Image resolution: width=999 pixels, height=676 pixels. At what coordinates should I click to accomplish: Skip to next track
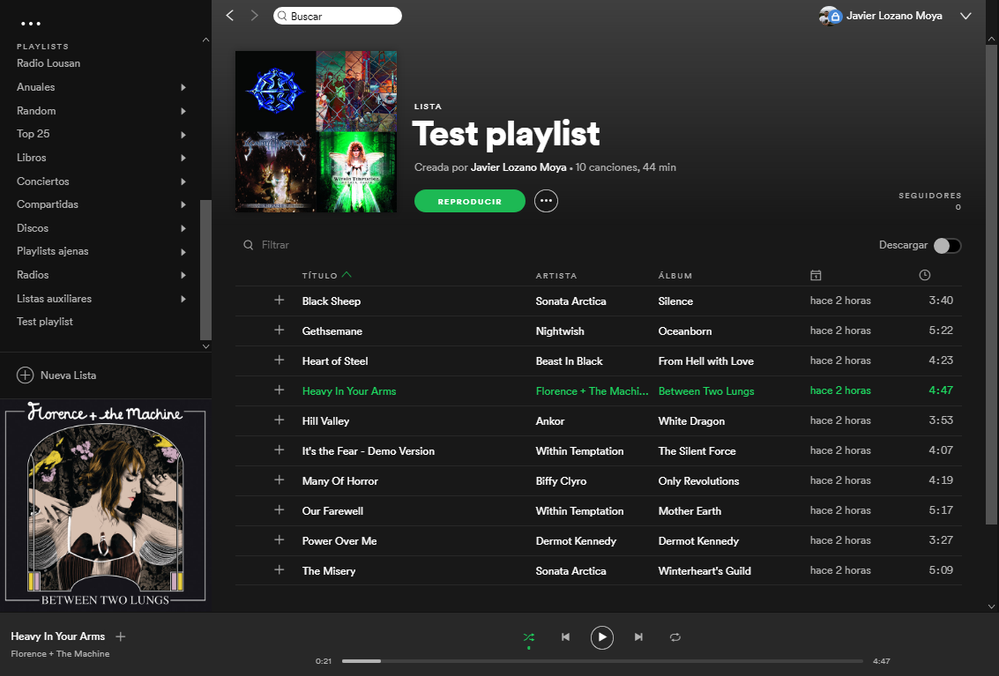pyautogui.click(x=638, y=637)
